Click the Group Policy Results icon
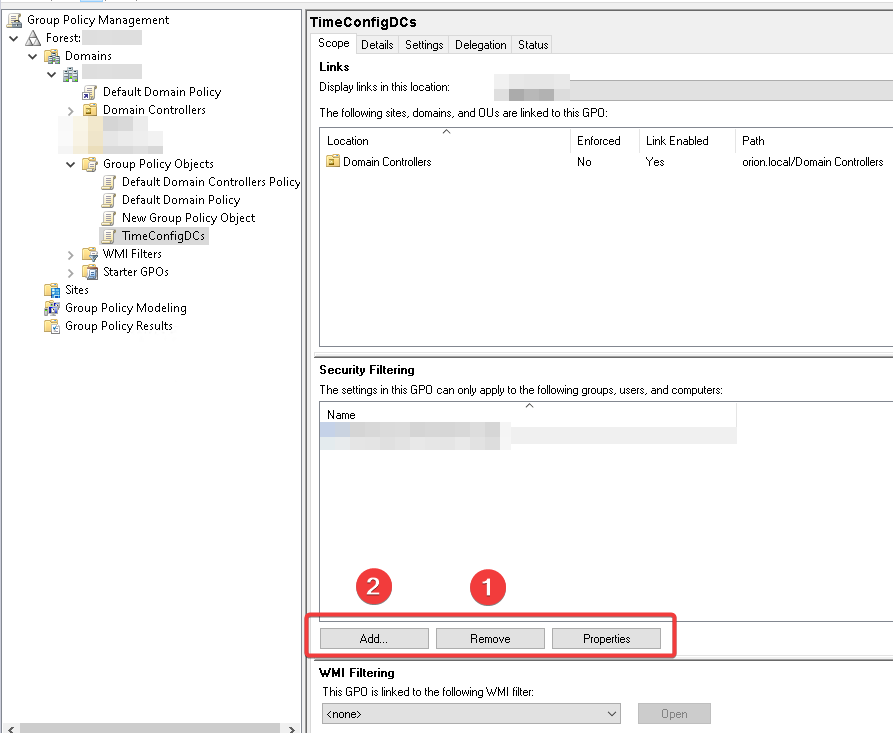This screenshot has width=893, height=733. (x=52, y=326)
